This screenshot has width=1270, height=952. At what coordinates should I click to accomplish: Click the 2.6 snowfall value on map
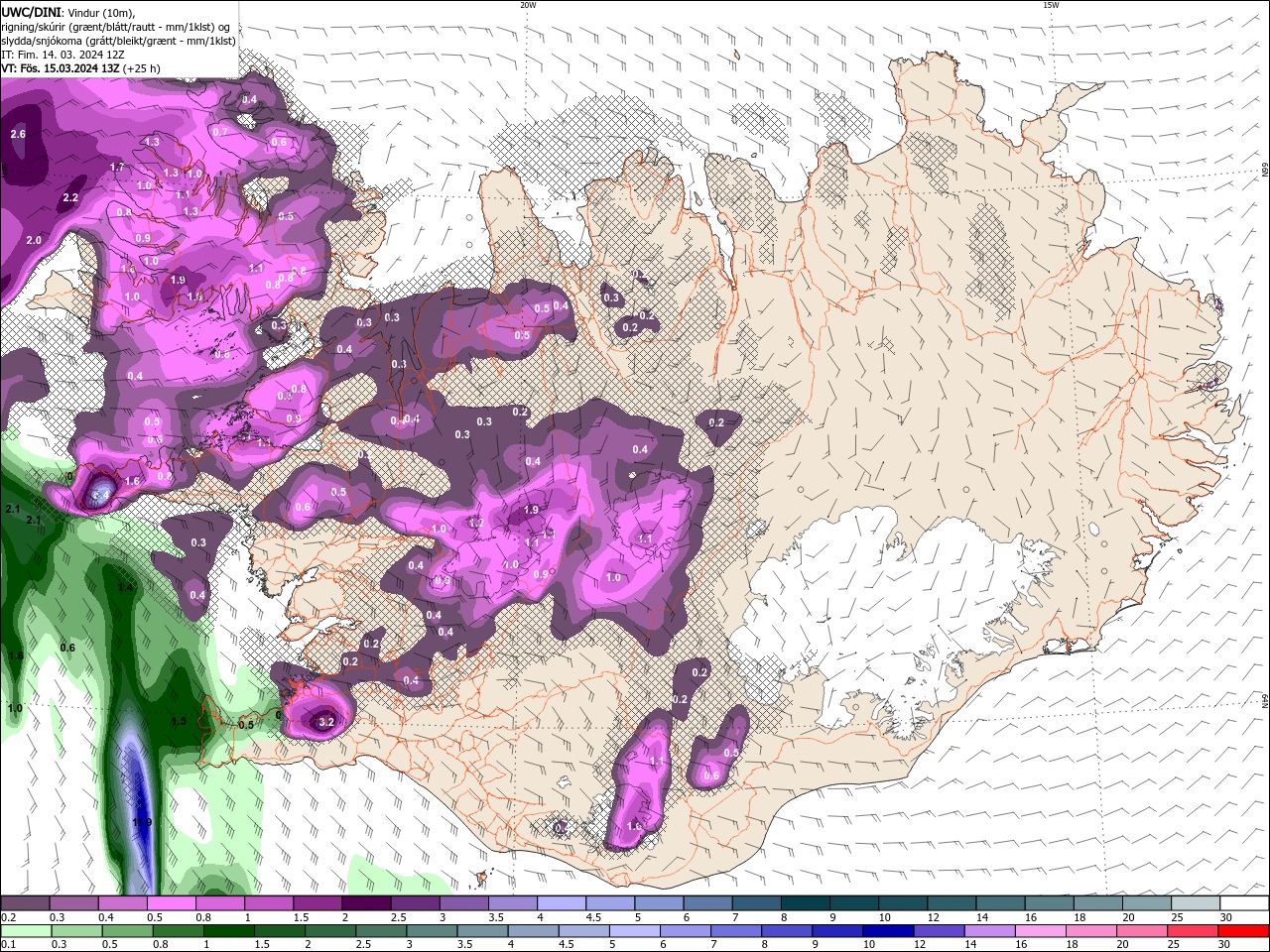18,134
